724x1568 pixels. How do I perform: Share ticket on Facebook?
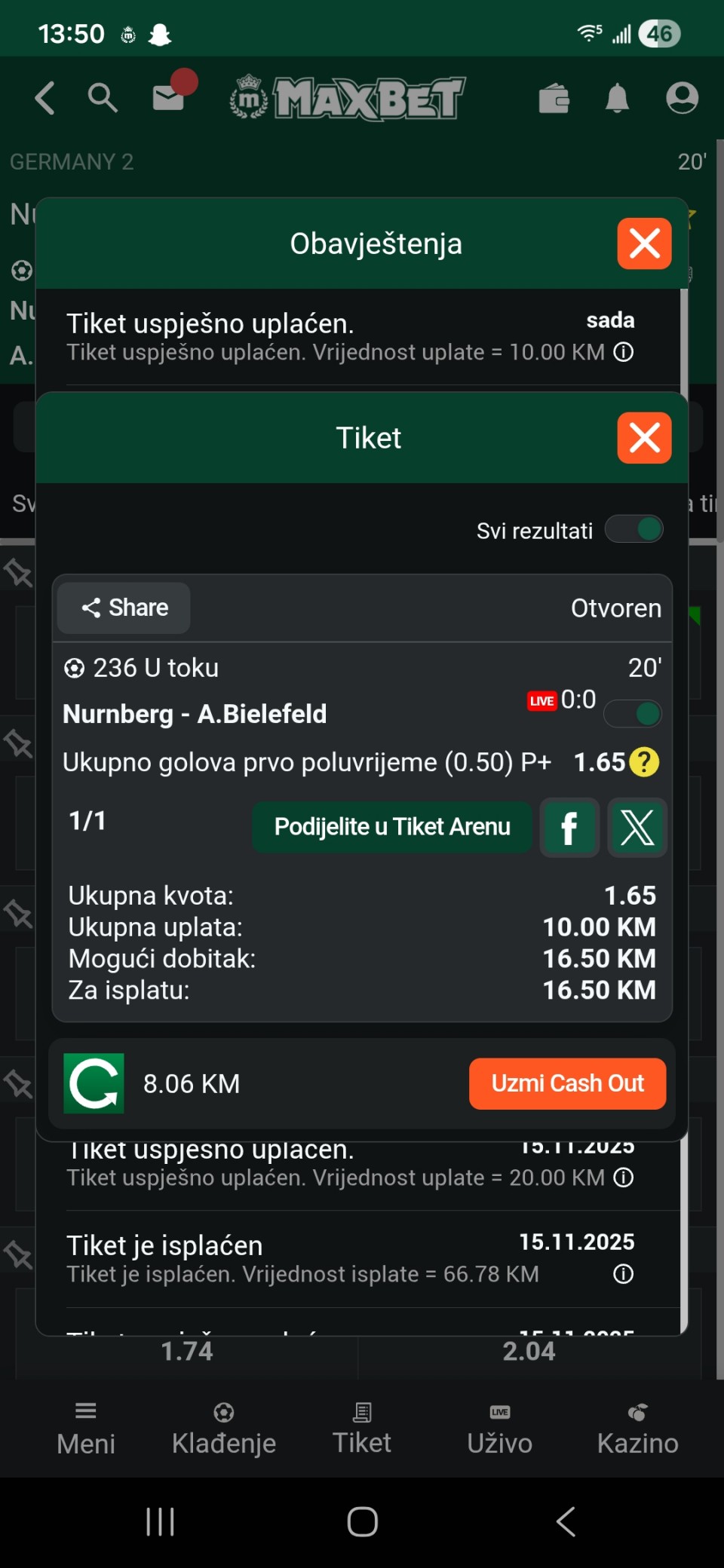pyautogui.click(x=569, y=827)
